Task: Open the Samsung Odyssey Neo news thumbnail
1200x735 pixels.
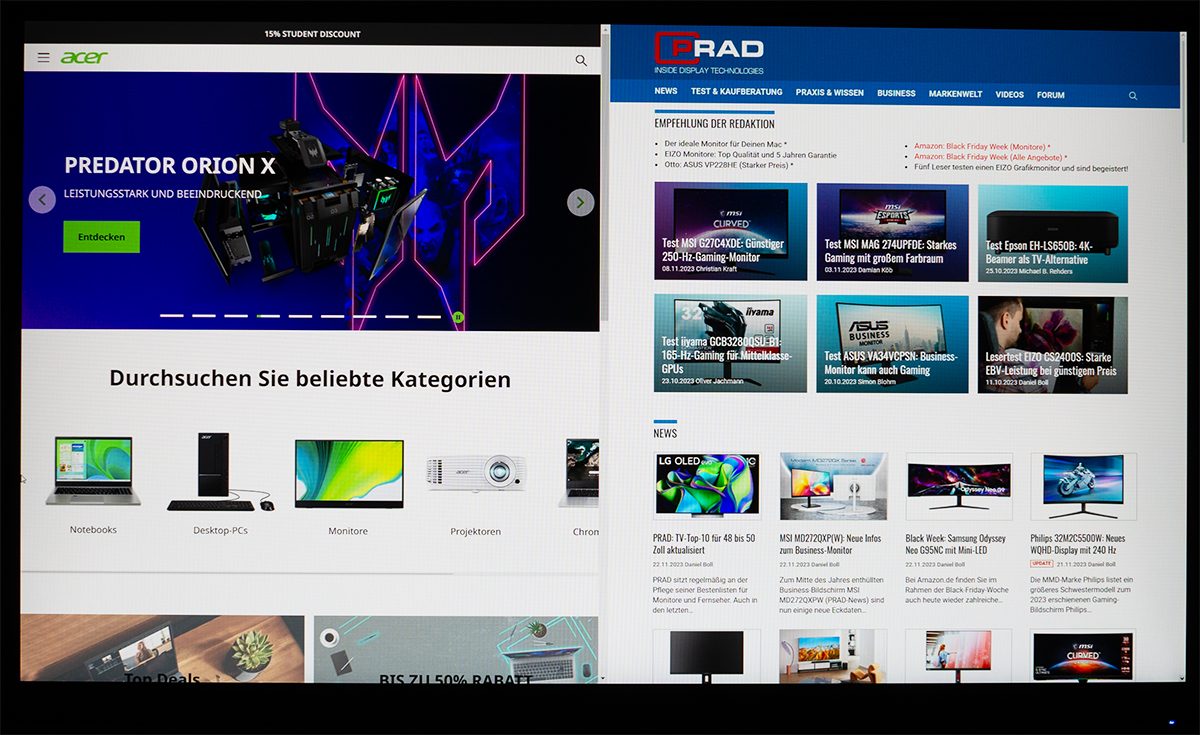Action: 959,486
